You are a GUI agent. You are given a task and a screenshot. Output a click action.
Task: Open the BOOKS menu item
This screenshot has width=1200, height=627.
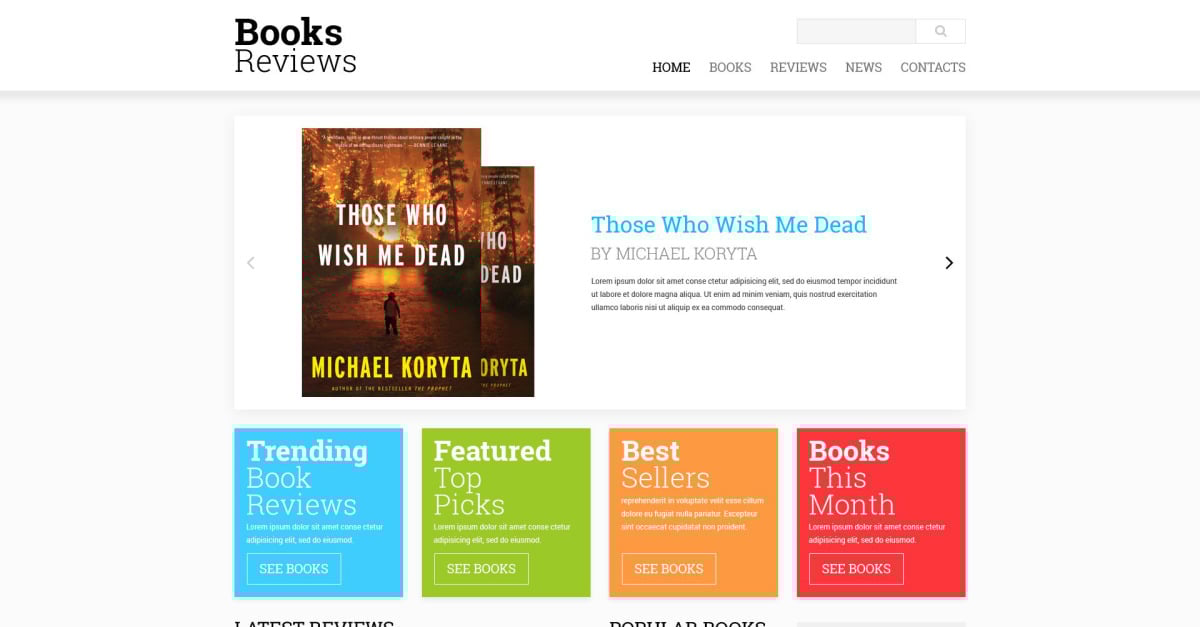tap(730, 67)
